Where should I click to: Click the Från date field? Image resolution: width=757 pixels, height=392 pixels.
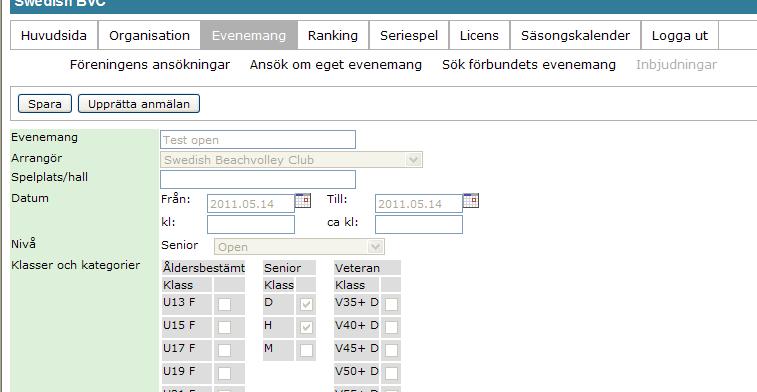pos(251,203)
